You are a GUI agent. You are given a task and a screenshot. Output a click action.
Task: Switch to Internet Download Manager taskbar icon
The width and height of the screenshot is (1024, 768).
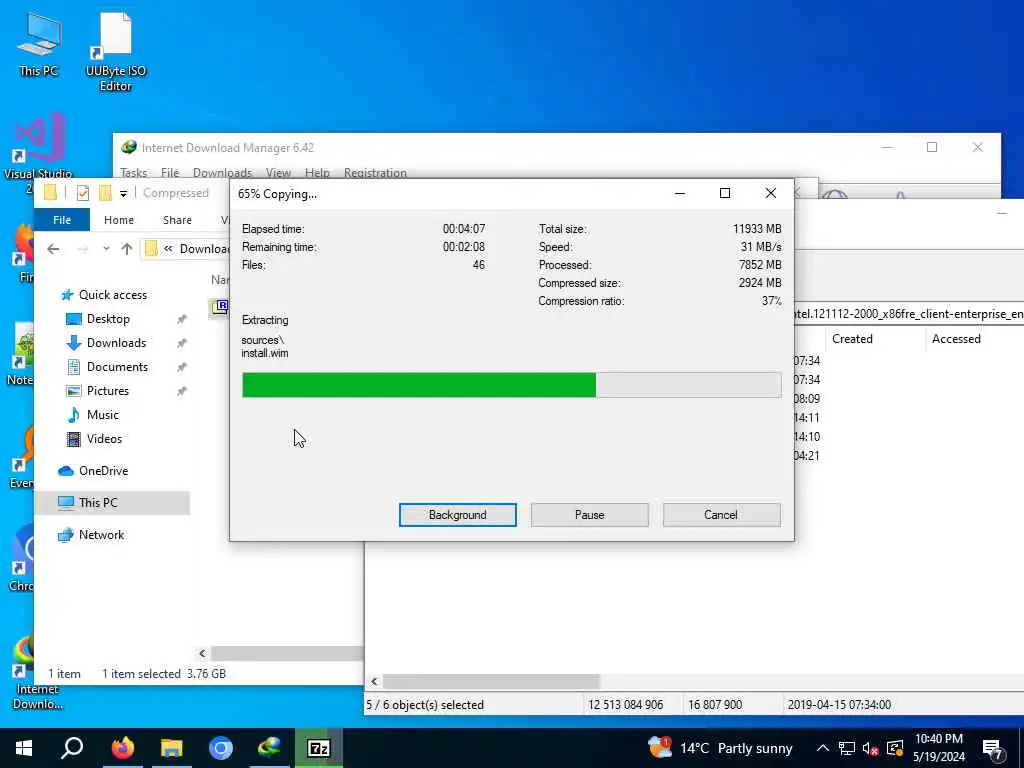[x=269, y=748]
